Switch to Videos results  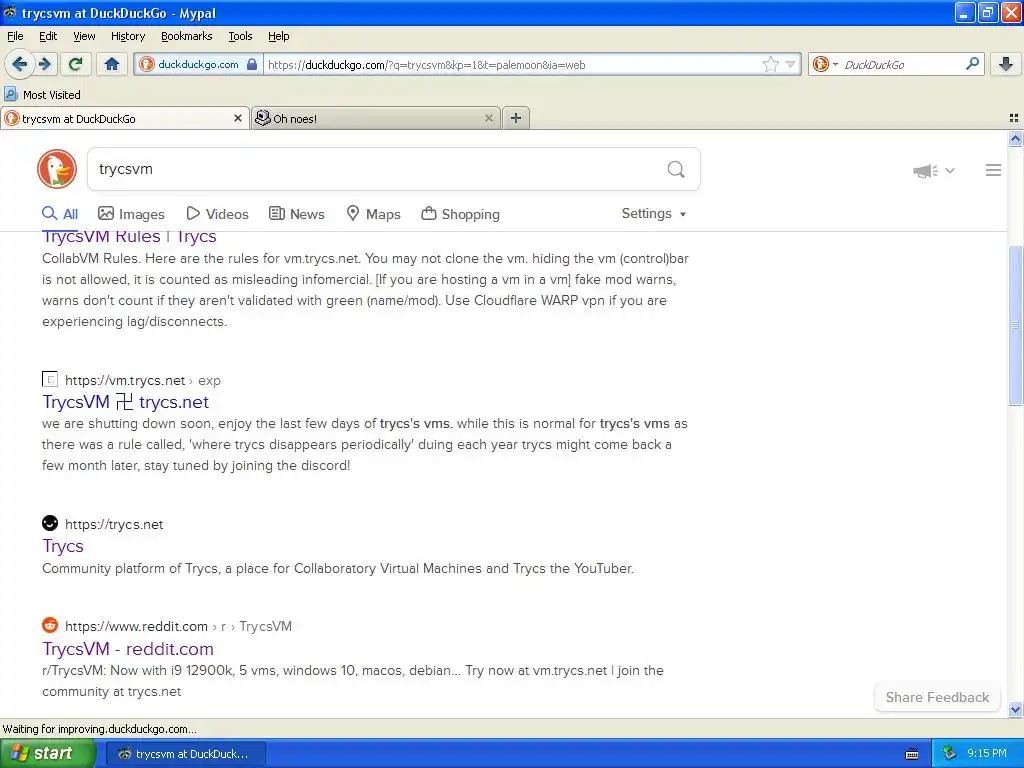(217, 214)
